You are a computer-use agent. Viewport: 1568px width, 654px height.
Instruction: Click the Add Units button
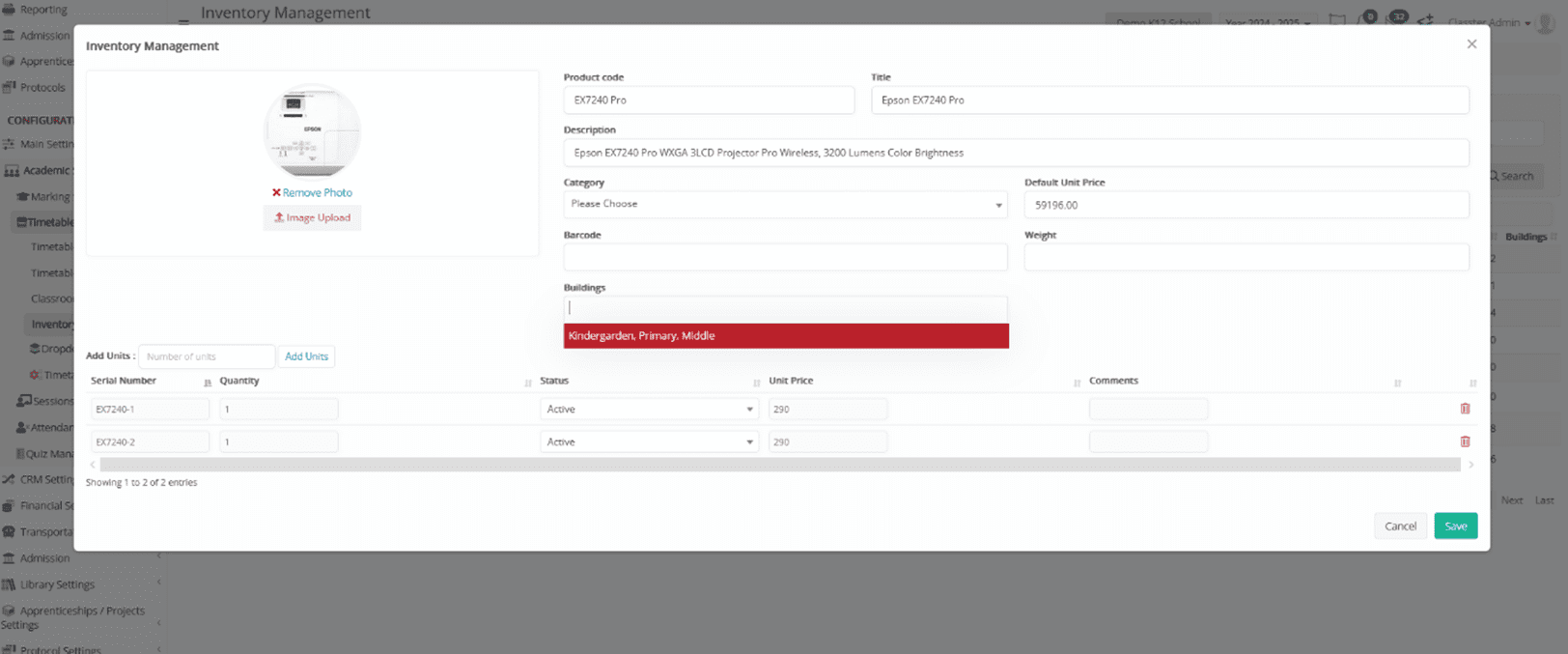coord(306,356)
